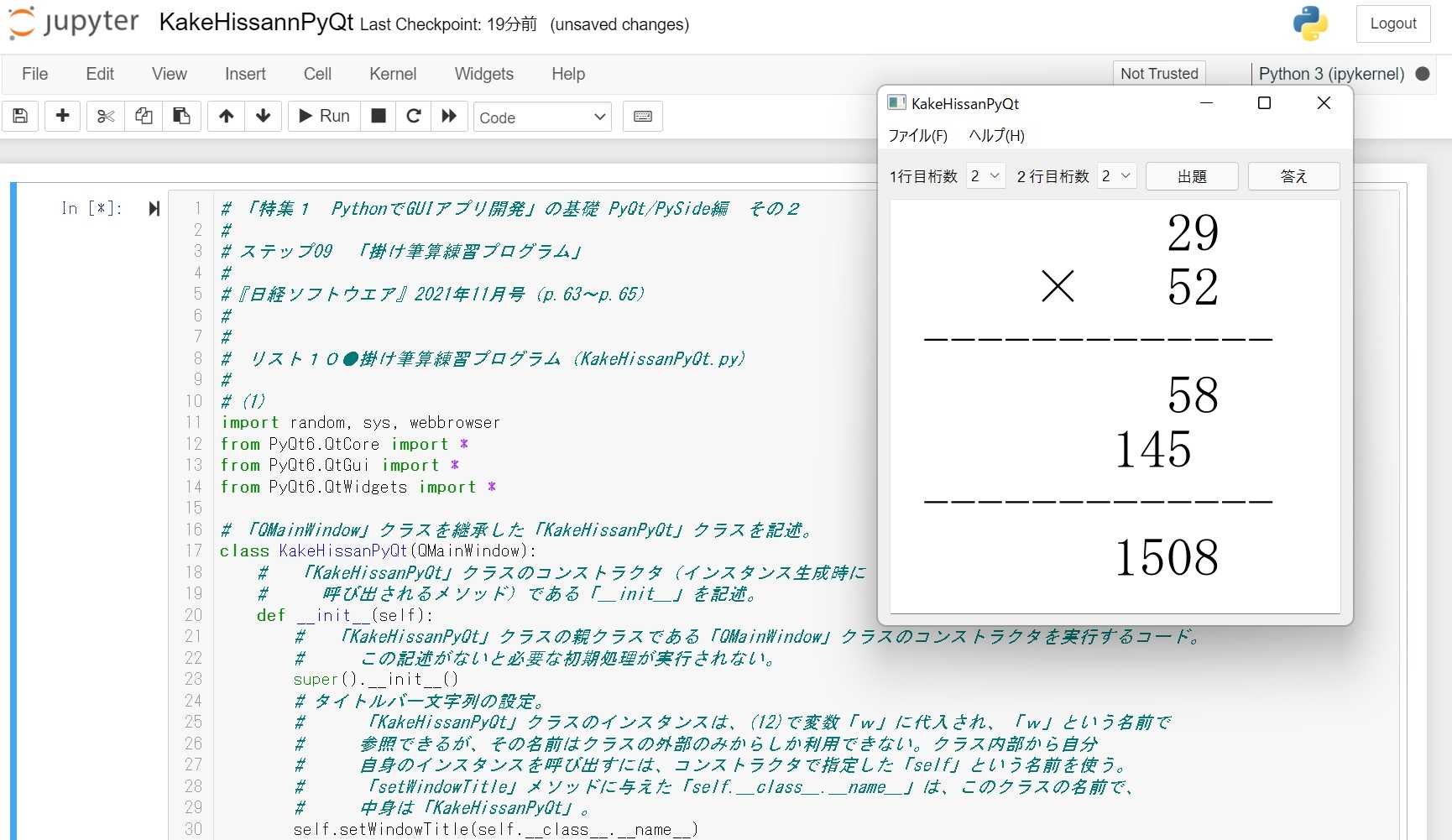Save the notebook

(20, 116)
